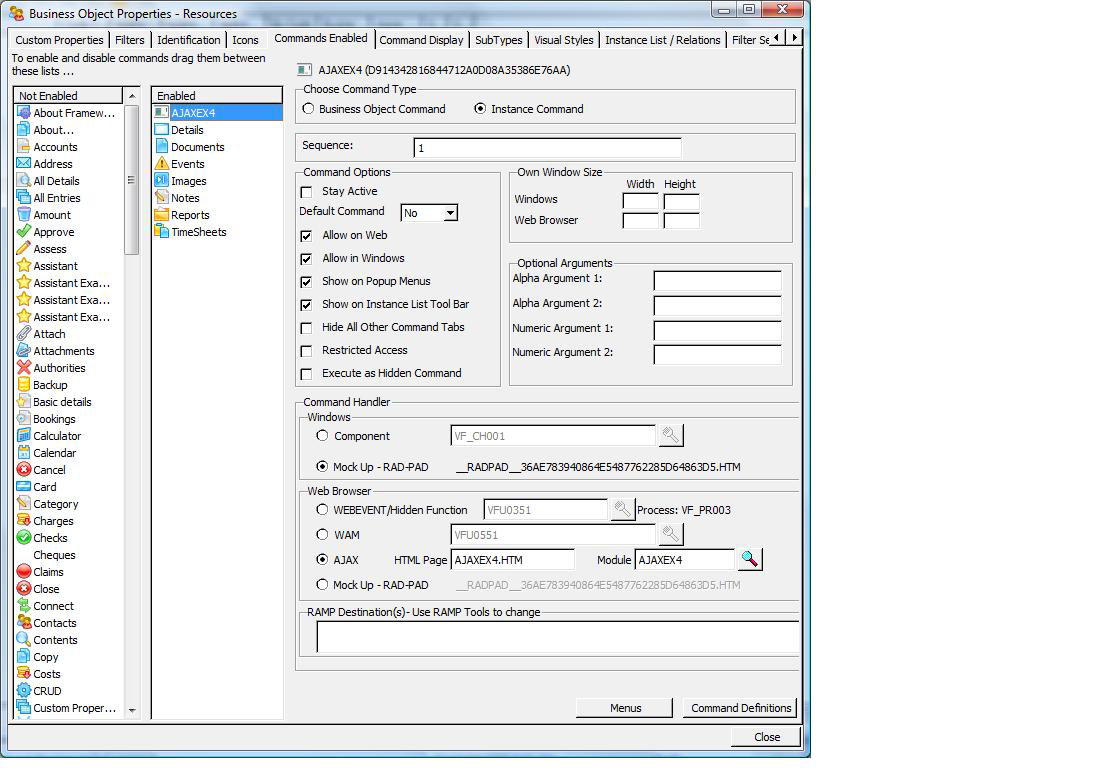Enable the Stay Active checkbox

click(306, 192)
